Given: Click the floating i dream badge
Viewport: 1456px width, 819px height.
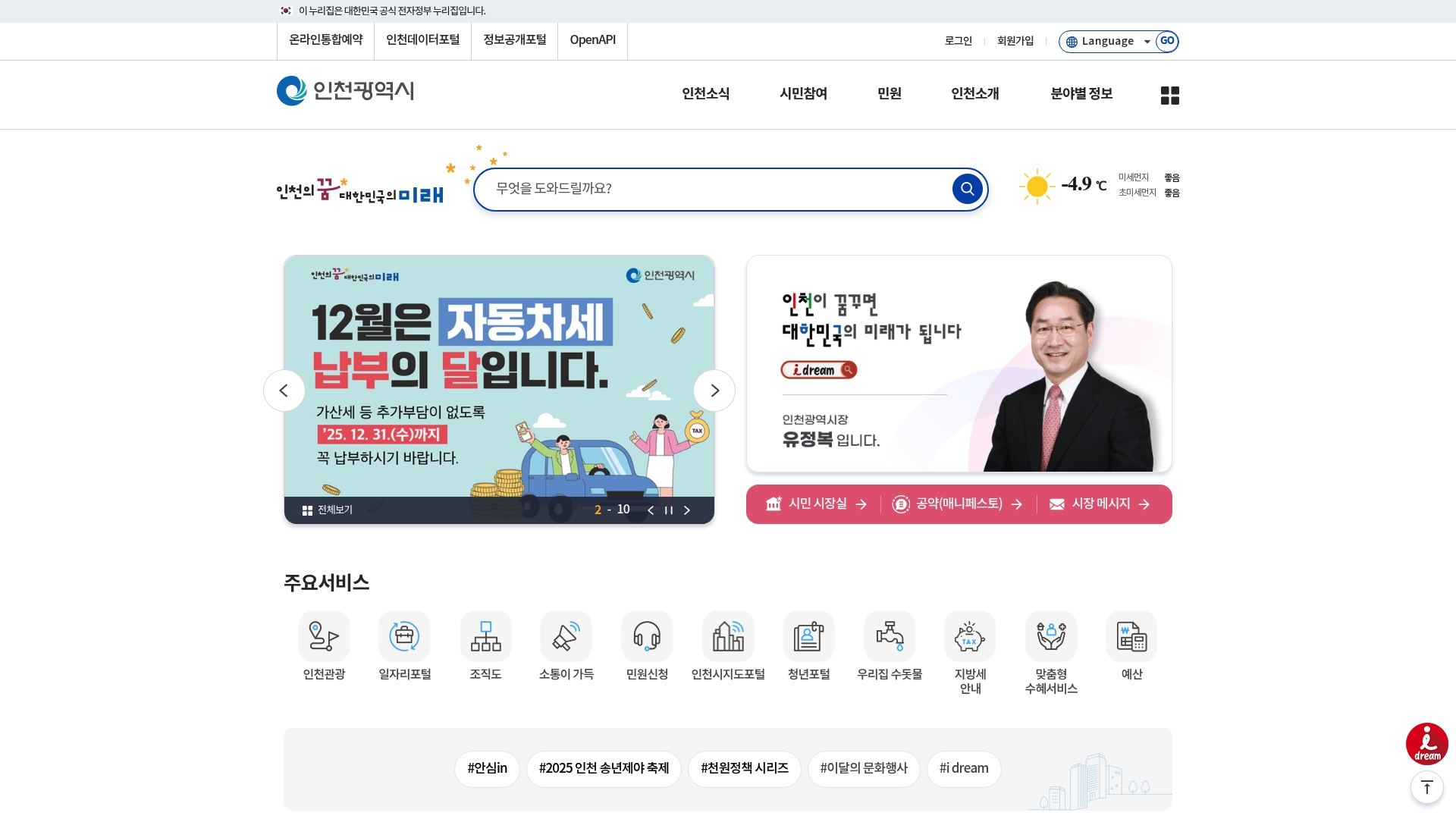Looking at the screenshot, I should click(1426, 743).
